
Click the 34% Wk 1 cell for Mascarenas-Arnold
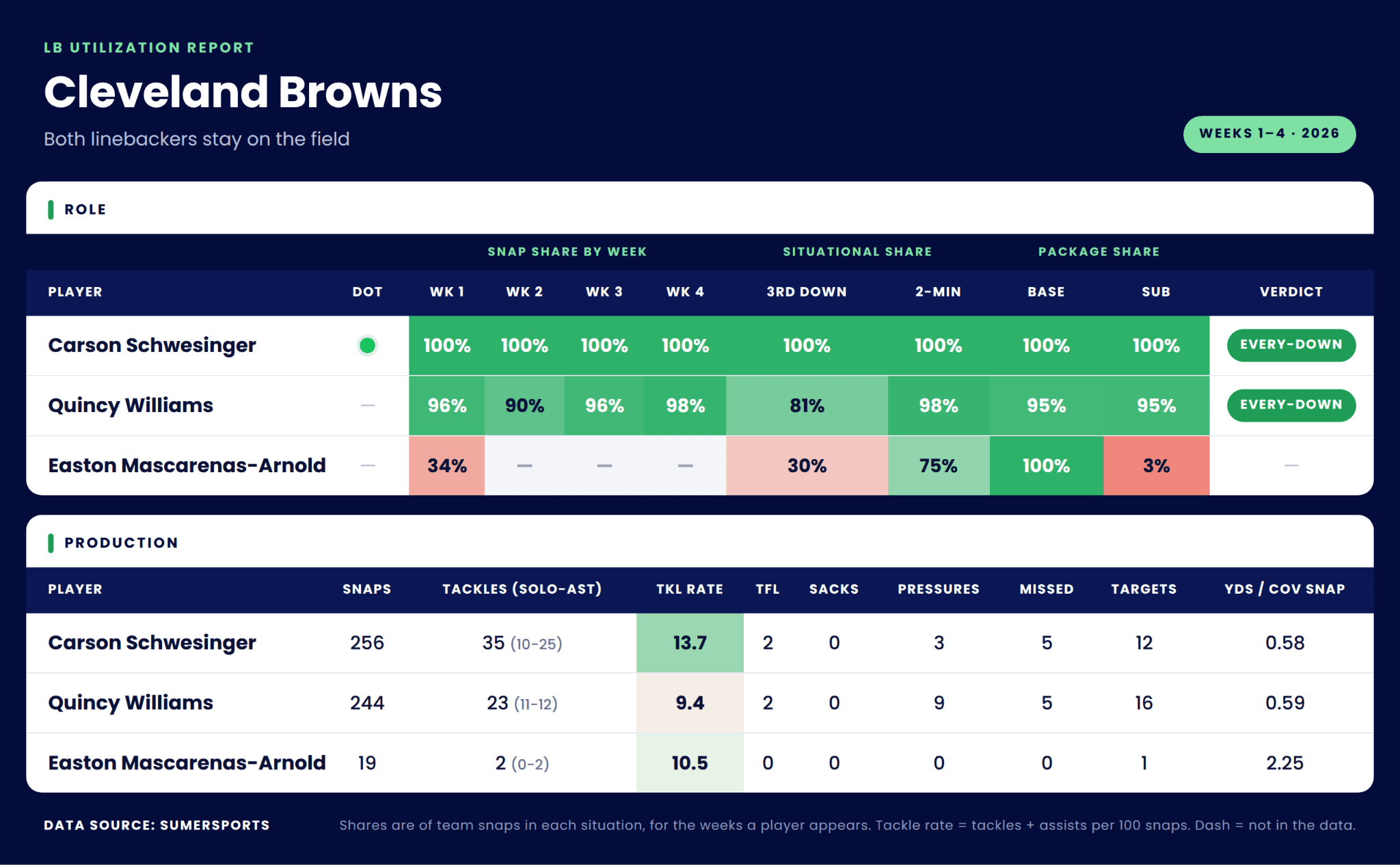(x=447, y=465)
